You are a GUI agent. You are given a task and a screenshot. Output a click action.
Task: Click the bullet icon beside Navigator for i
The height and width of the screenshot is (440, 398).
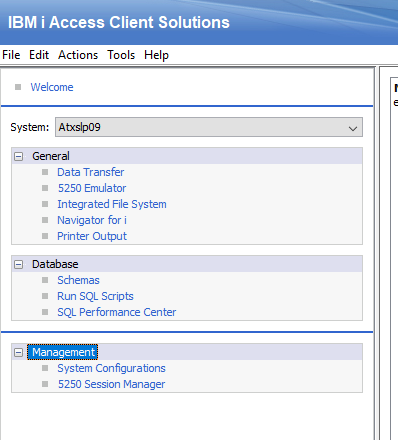(45, 220)
